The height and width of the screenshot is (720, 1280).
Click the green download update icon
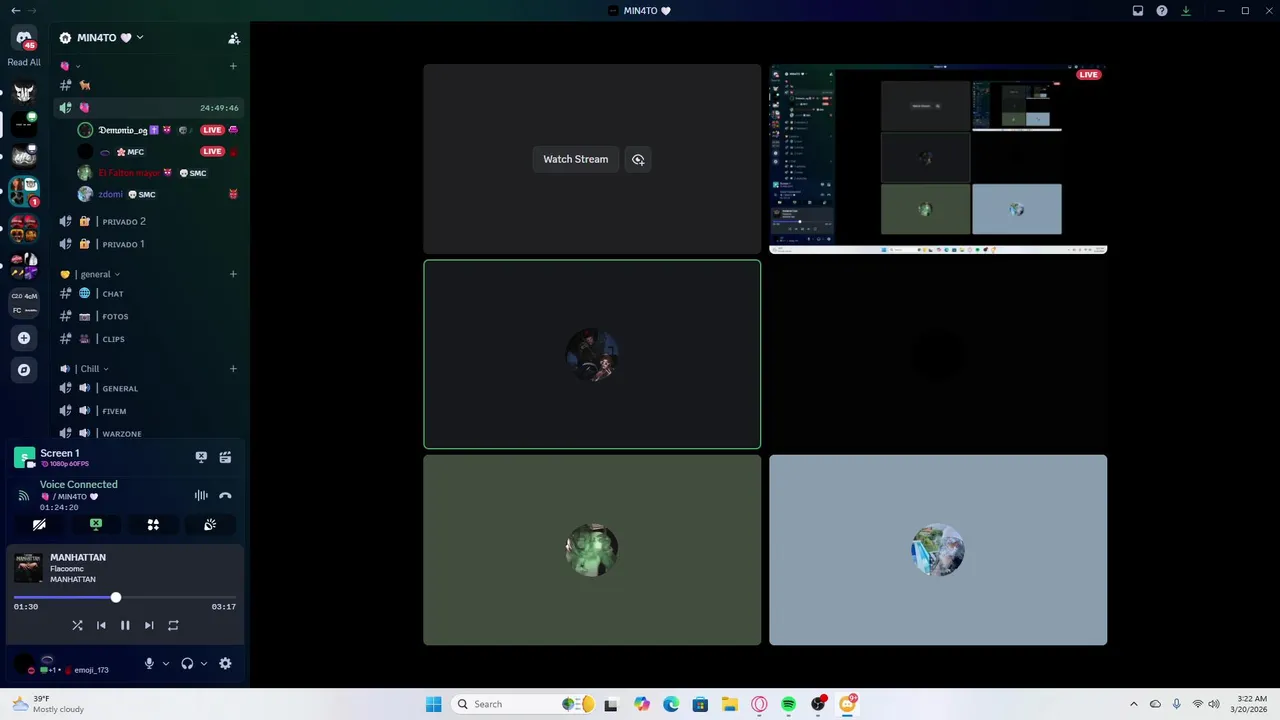tap(1186, 10)
